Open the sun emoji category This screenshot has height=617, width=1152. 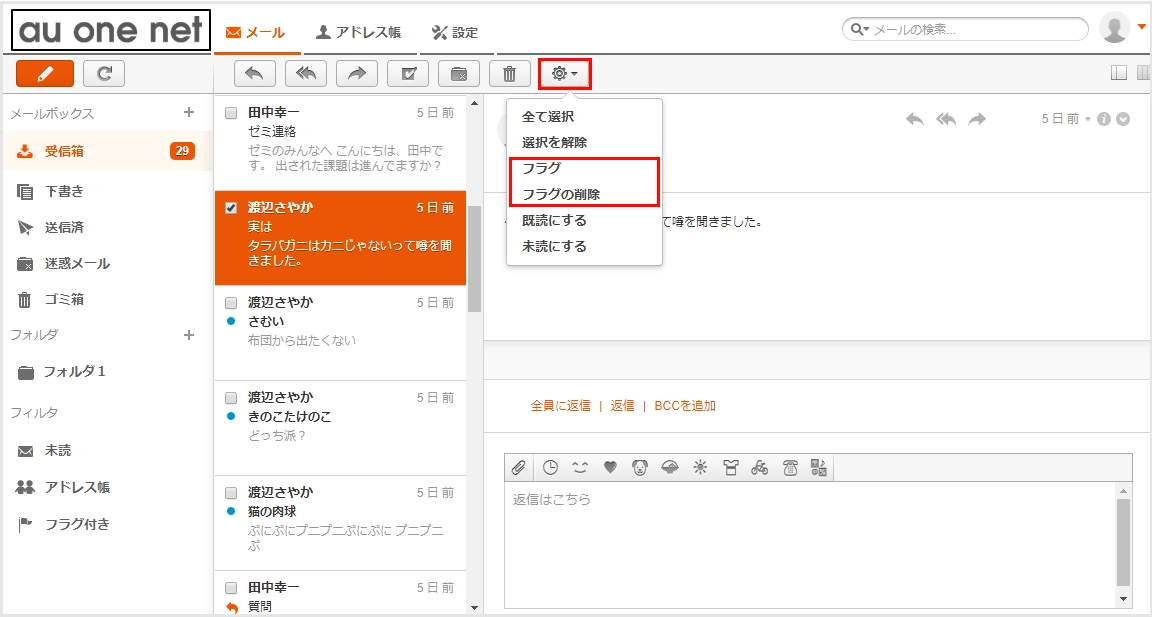[700, 467]
